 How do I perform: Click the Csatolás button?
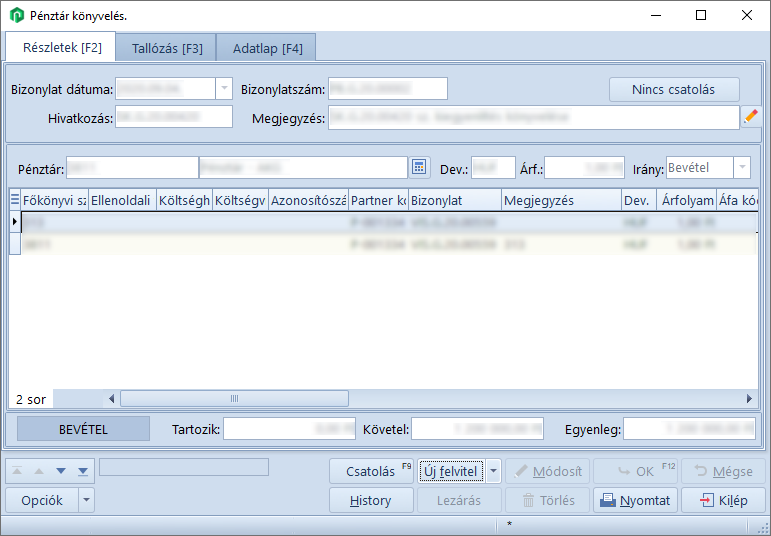[371, 472]
